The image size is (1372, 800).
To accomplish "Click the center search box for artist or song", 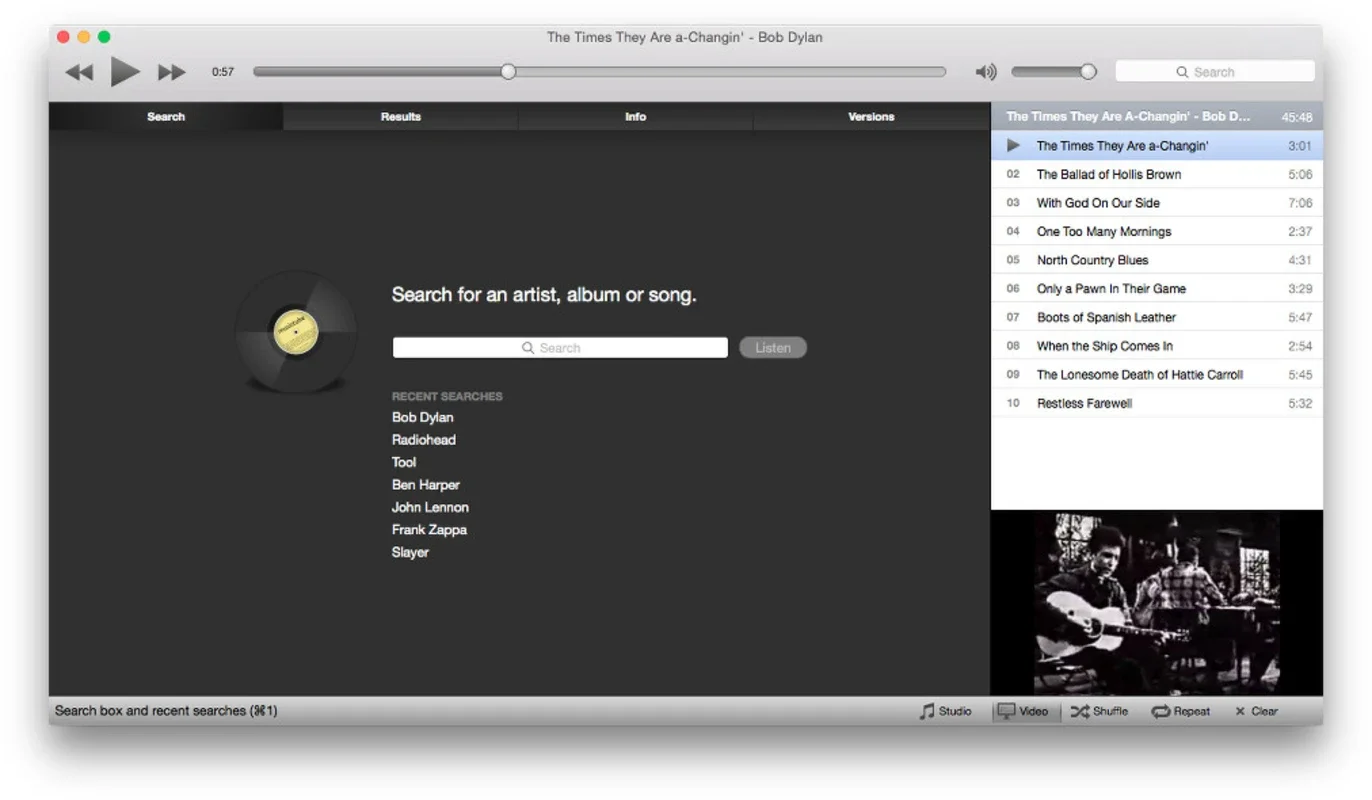I will tap(560, 348).
